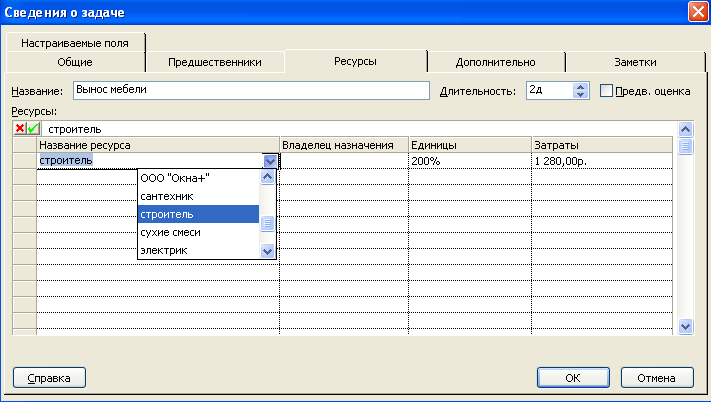This screenshot has width=711, height=402.
Task: Close the Сведения о задаче dialog
Action: point(698,12)
